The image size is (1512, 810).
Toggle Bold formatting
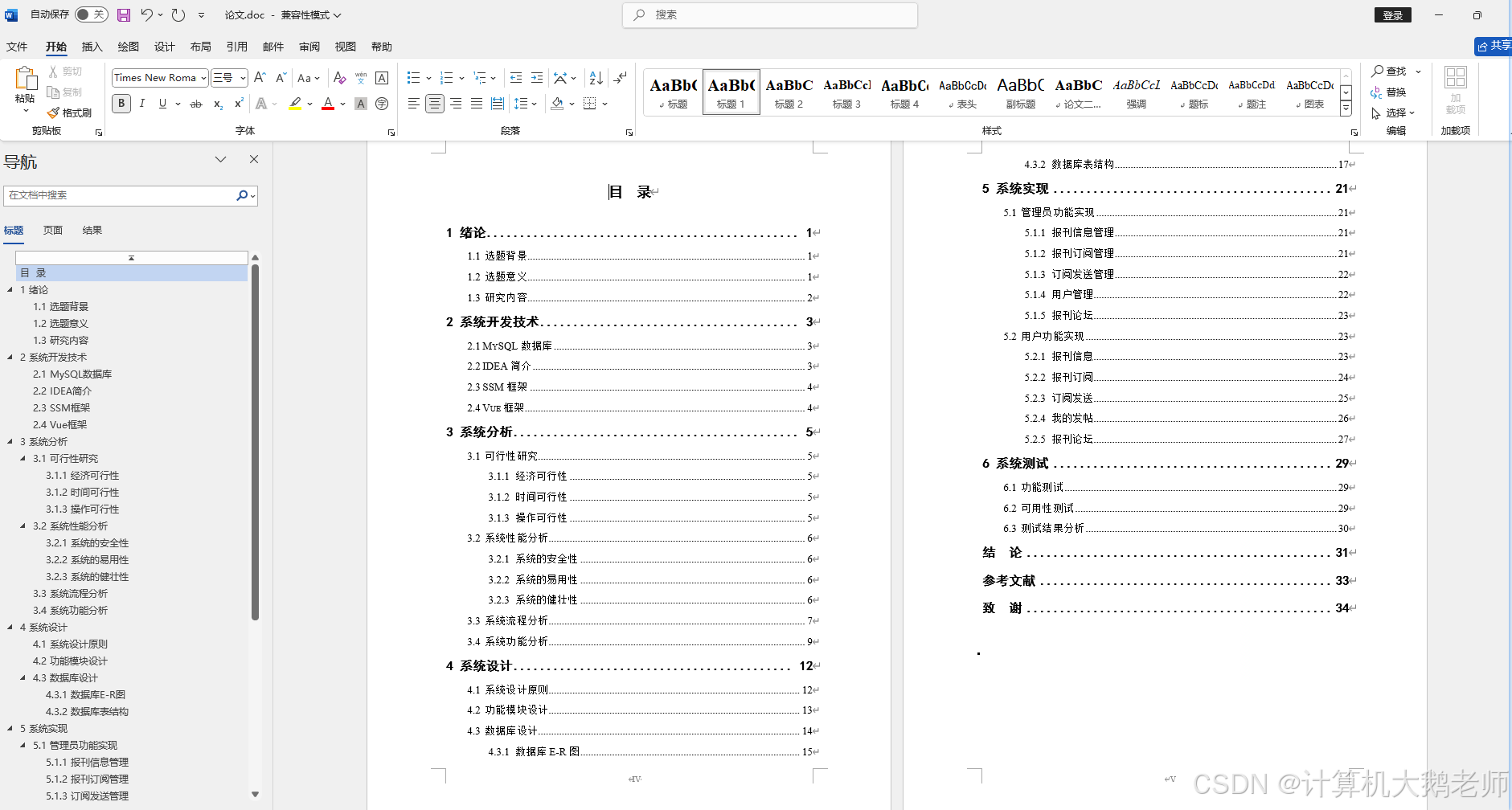(x=121, y=104)
